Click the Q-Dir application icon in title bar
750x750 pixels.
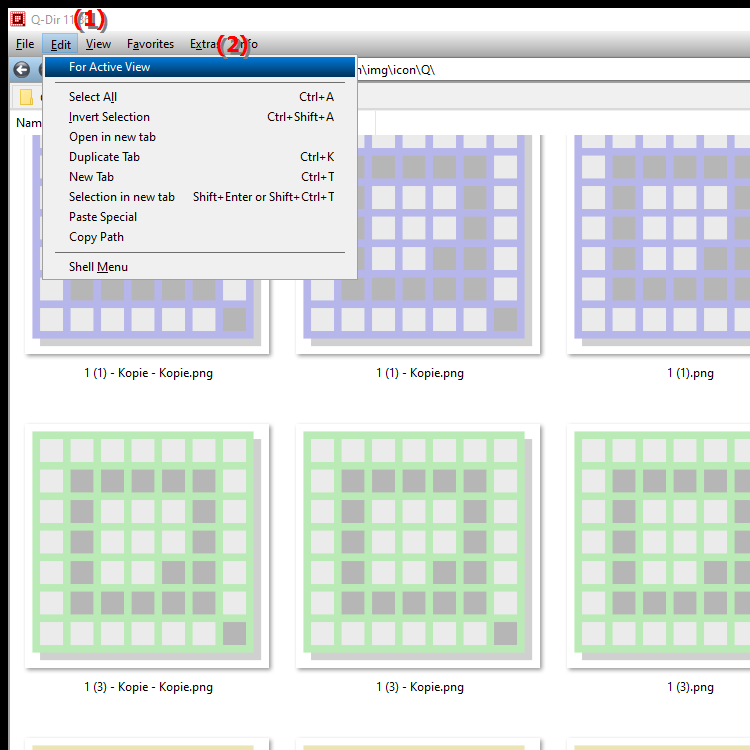[18, 19]
